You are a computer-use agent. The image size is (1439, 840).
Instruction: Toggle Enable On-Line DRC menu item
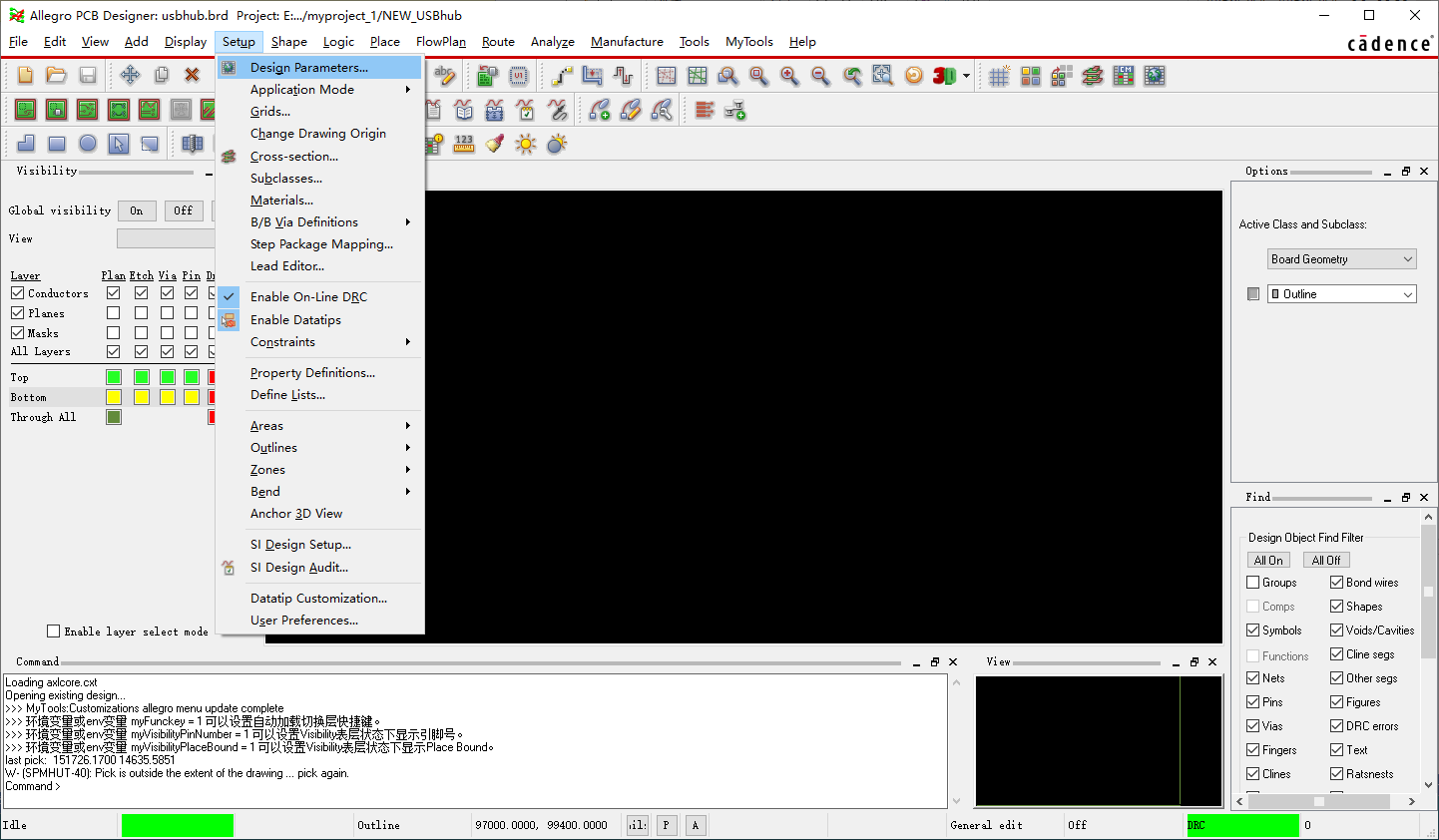(x=320, y=297)
